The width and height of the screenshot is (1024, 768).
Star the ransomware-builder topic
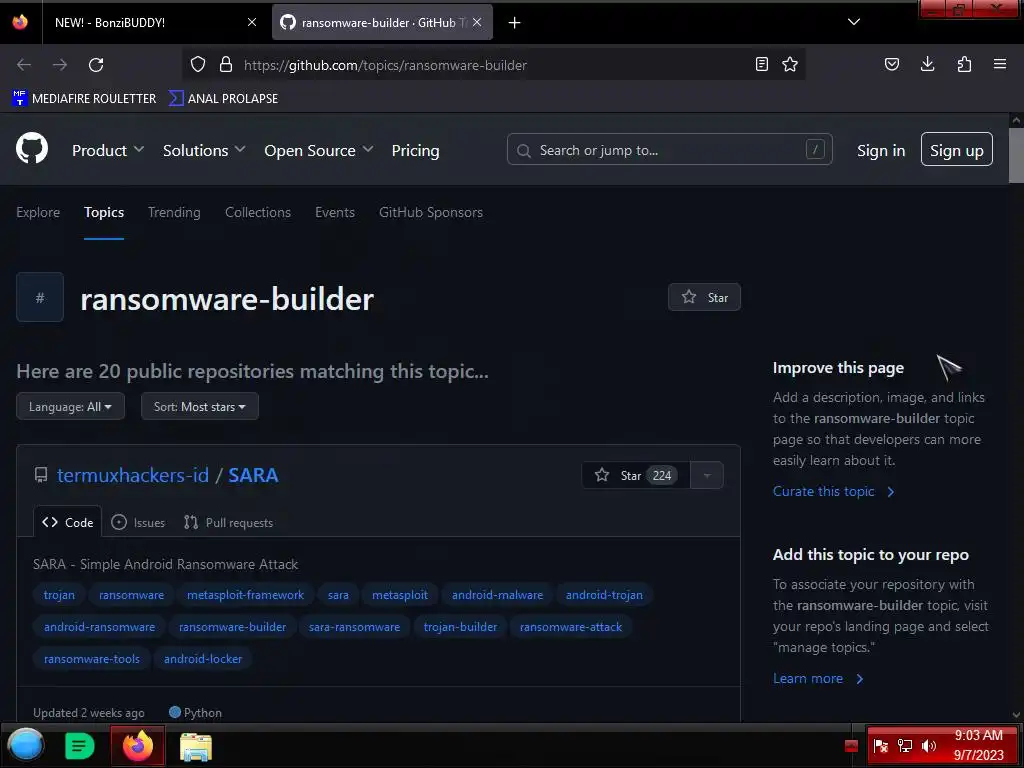(704, 297)
